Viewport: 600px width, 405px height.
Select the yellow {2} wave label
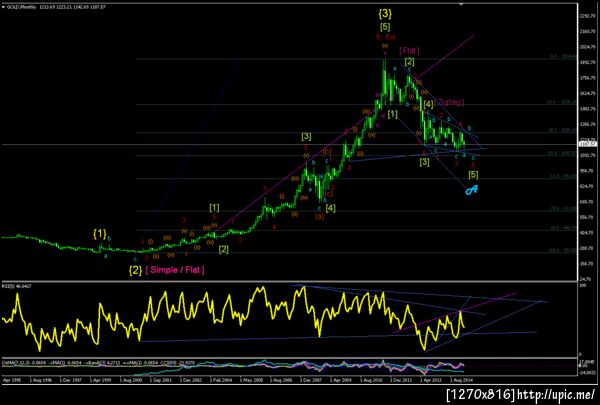[x=135, y=270]
